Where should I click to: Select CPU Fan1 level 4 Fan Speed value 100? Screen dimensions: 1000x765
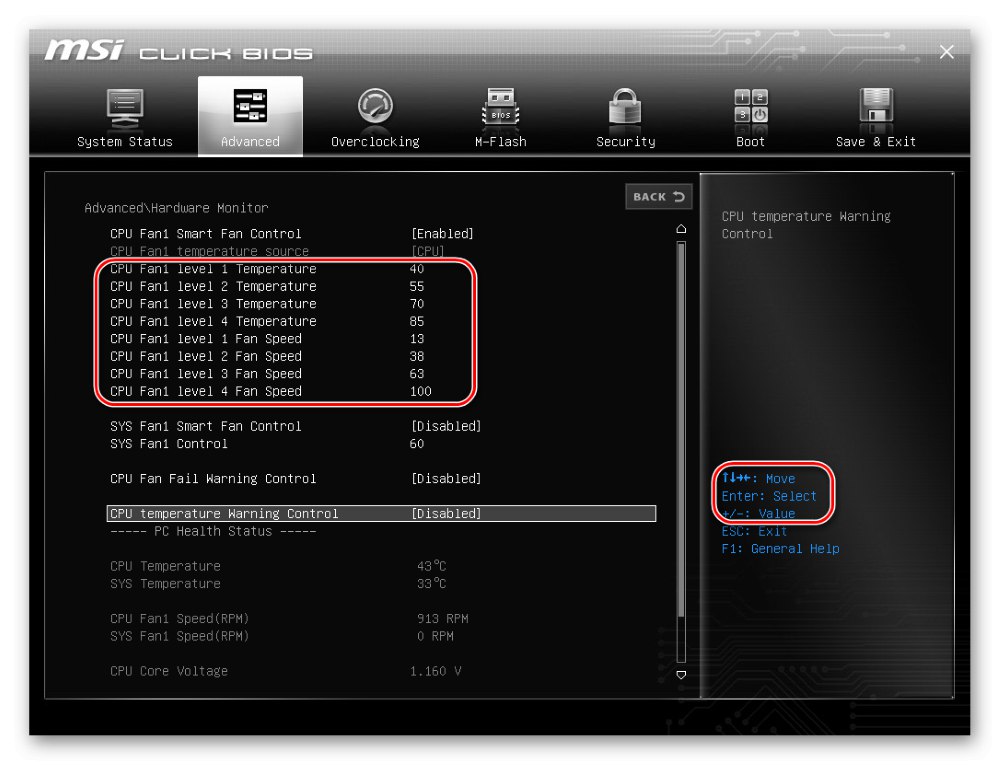420,391
